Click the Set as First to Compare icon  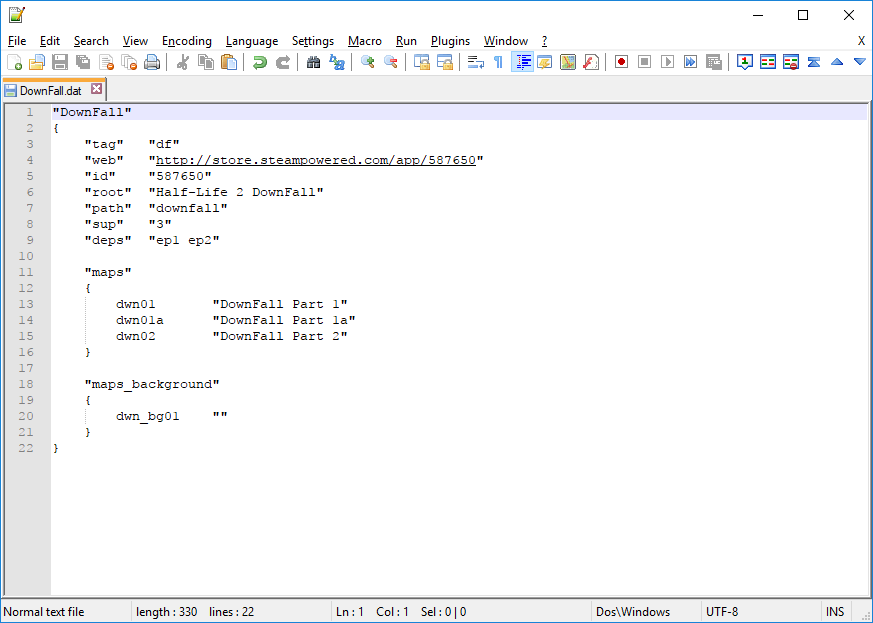[x=744, y=62]
